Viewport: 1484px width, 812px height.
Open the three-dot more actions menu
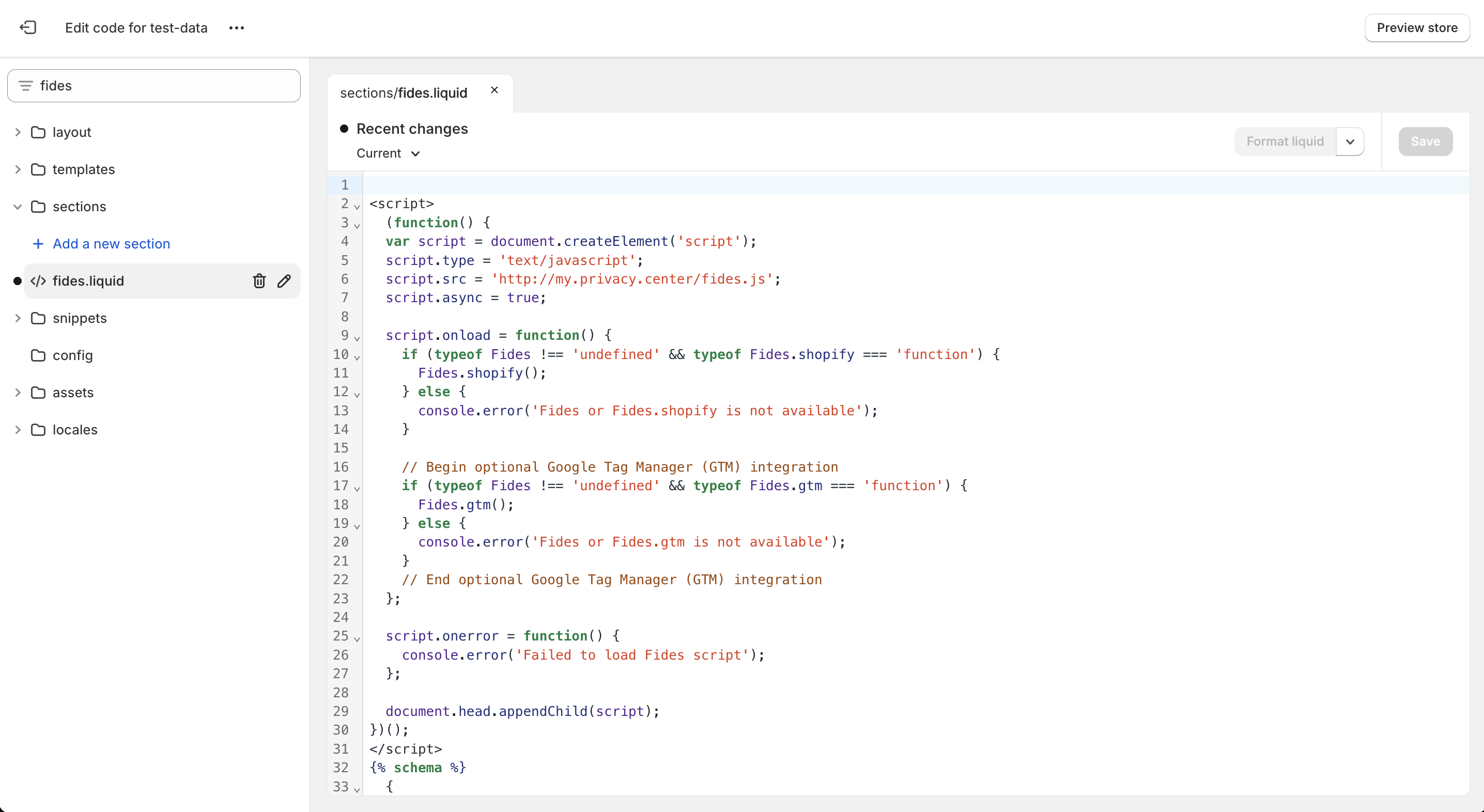(x=236, y=28)
